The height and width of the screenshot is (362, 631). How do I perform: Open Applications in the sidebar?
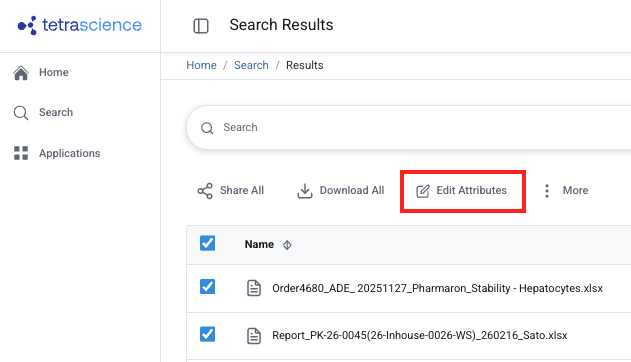tap(57, 153)
